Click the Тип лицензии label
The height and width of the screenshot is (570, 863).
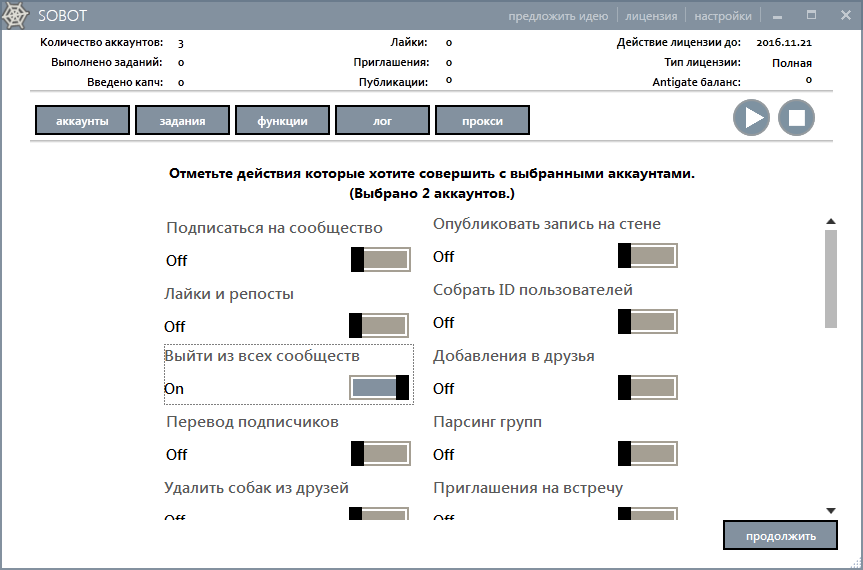coord(702,62)
